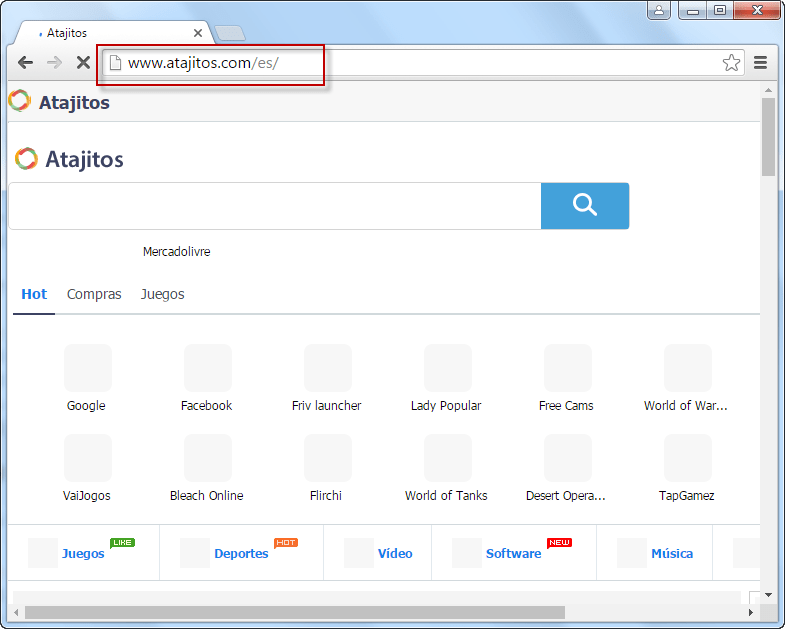The height and width of the screenshot is (629, 785).
Task: Open the Google shortcut tile
Action: [x=88, y=378]
